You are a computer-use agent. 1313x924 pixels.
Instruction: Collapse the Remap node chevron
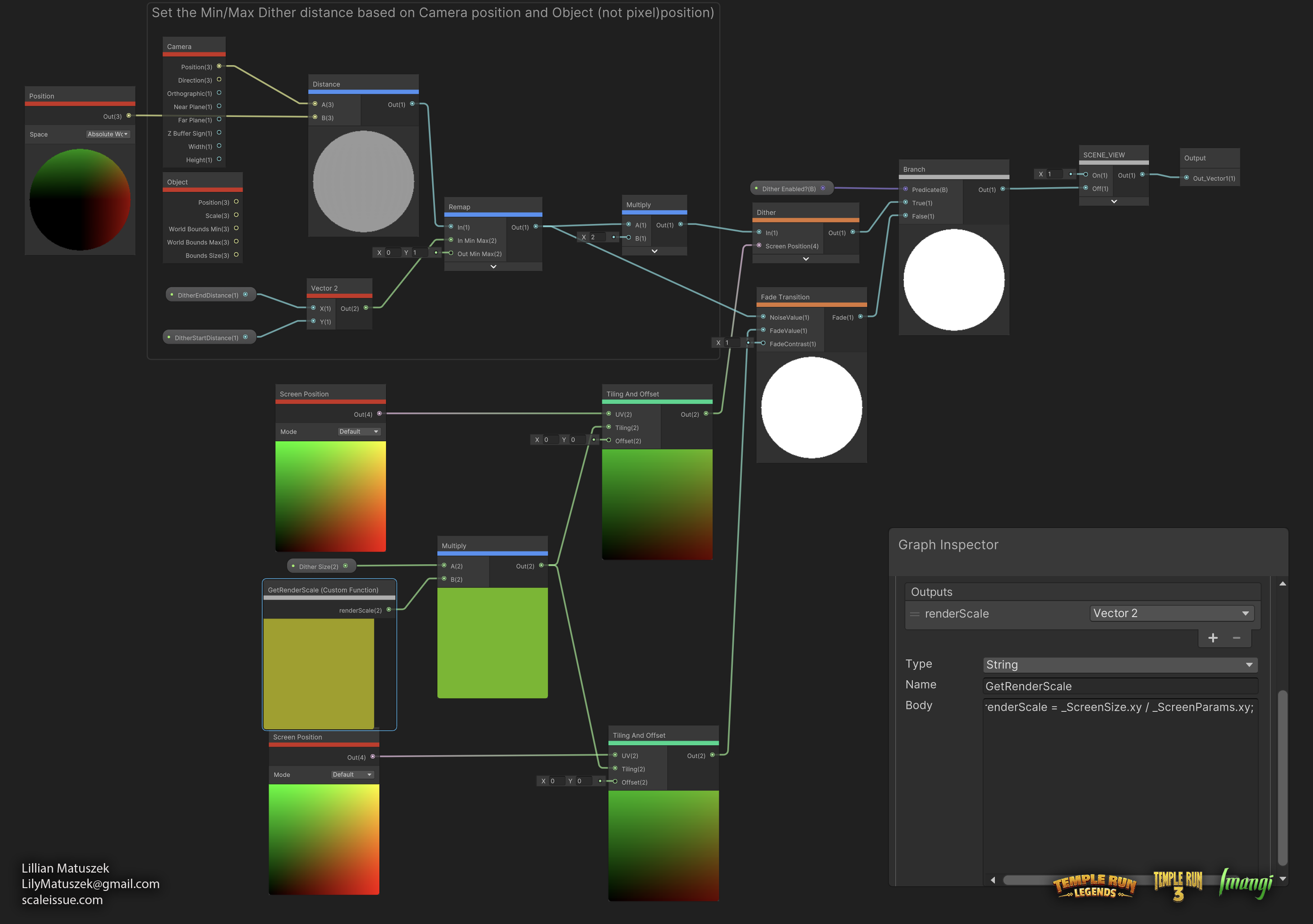493,267
